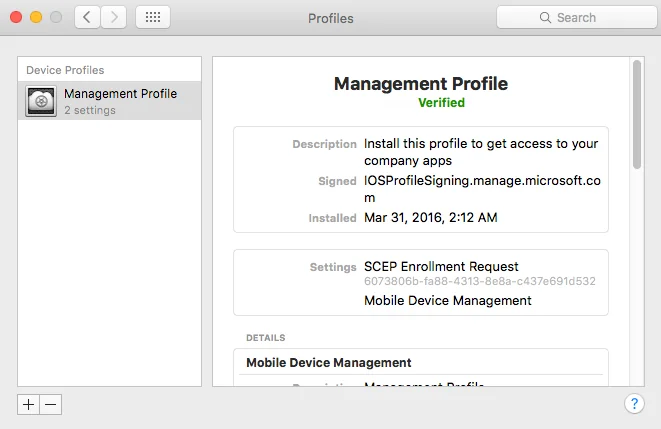Image resolution: width=661 pixels, height=429 pixels.
Task: Add a profile with the plus button
Action: click(x=28, y=405)
